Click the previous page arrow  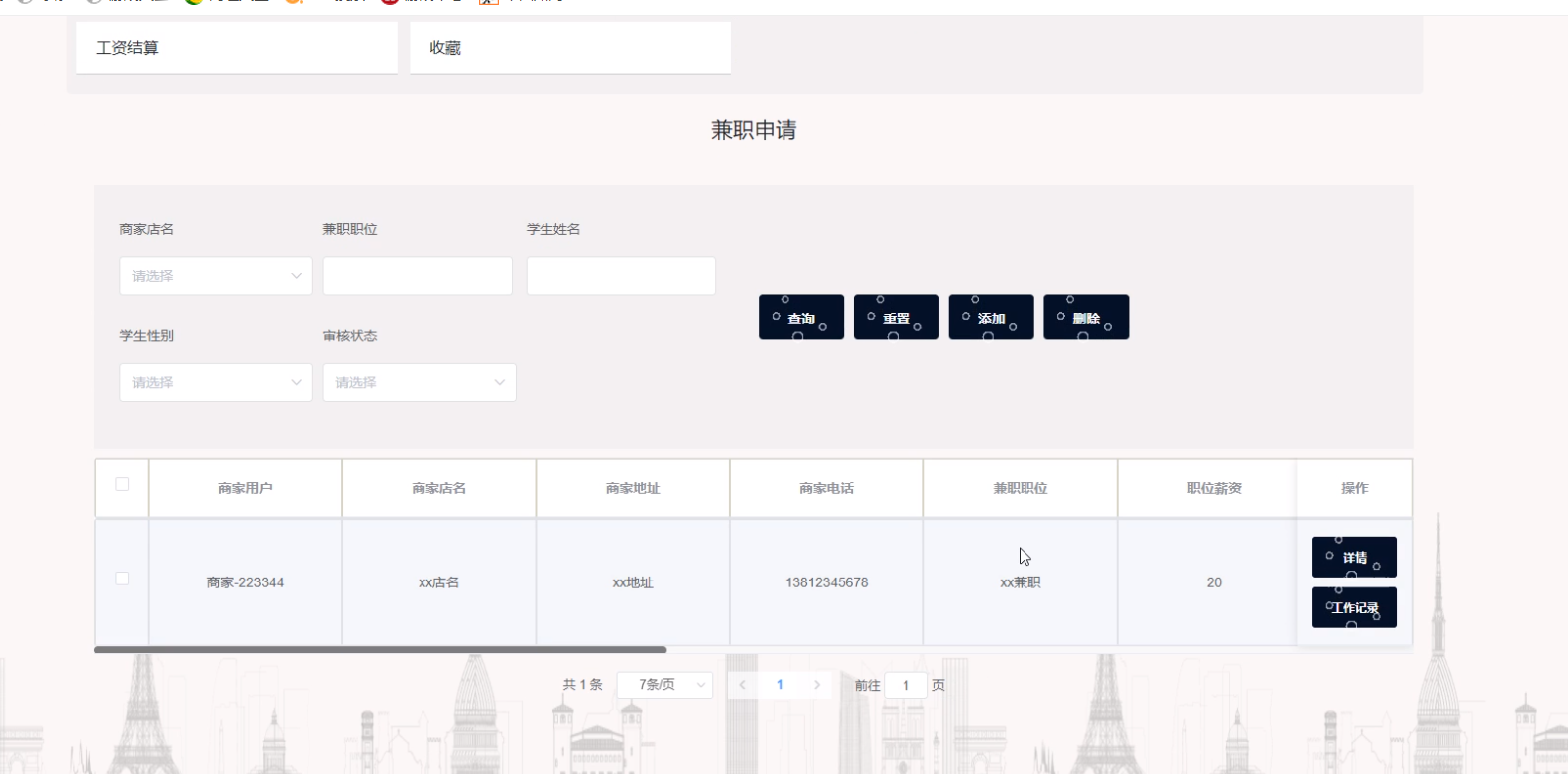click(742, 685)
